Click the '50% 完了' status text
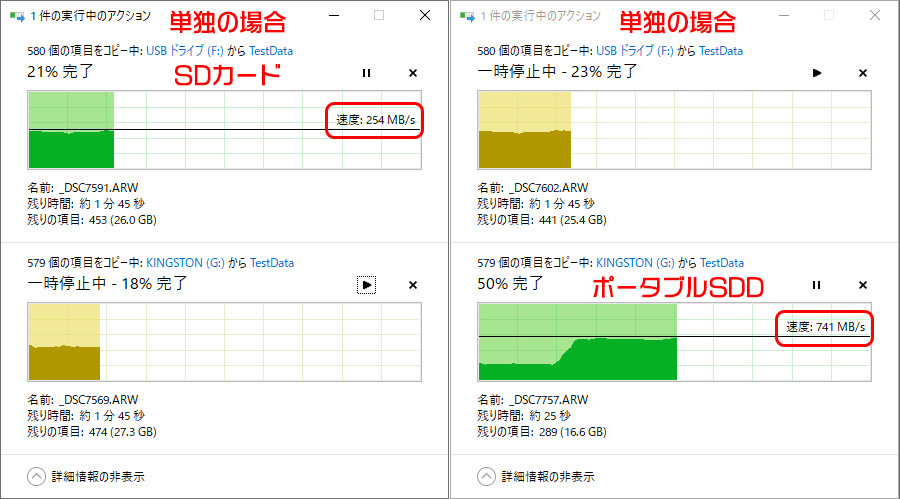Image resolution: width=900 pixels, height=499 pixels. pyautogui.click(x=510, y=284)
